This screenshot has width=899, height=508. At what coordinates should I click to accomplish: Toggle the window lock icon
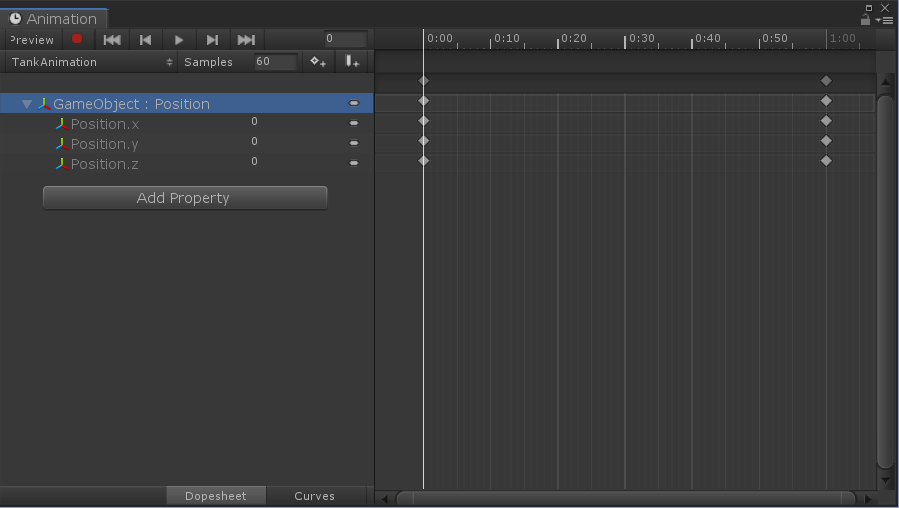tap(865, 20)
